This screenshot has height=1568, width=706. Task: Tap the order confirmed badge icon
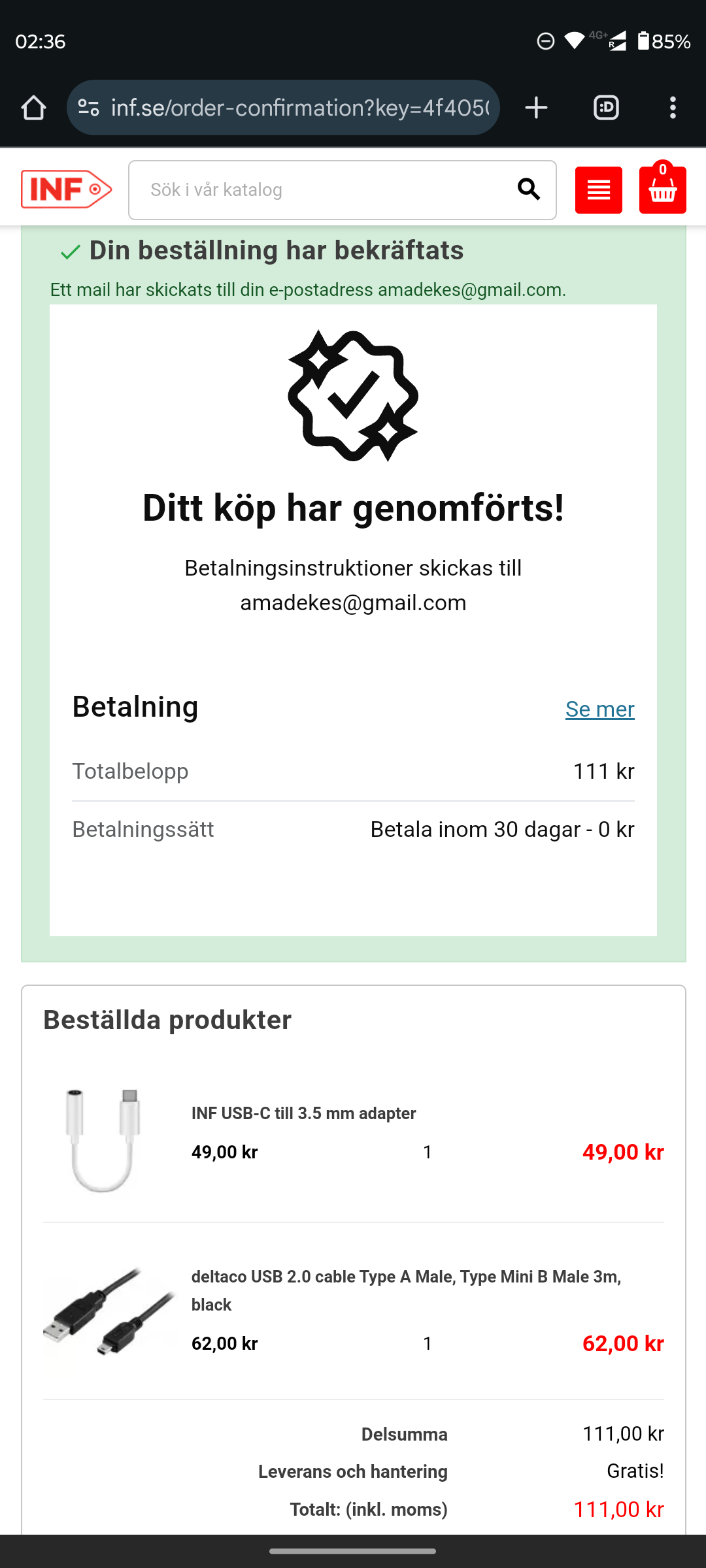[x=353, y=396]
